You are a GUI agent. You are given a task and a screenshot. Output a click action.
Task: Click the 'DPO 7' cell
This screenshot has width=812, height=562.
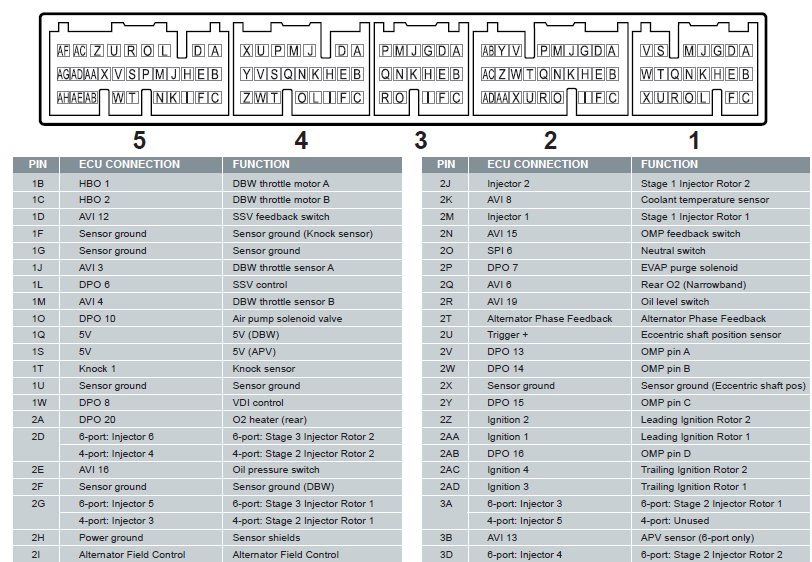click(549, 268)
